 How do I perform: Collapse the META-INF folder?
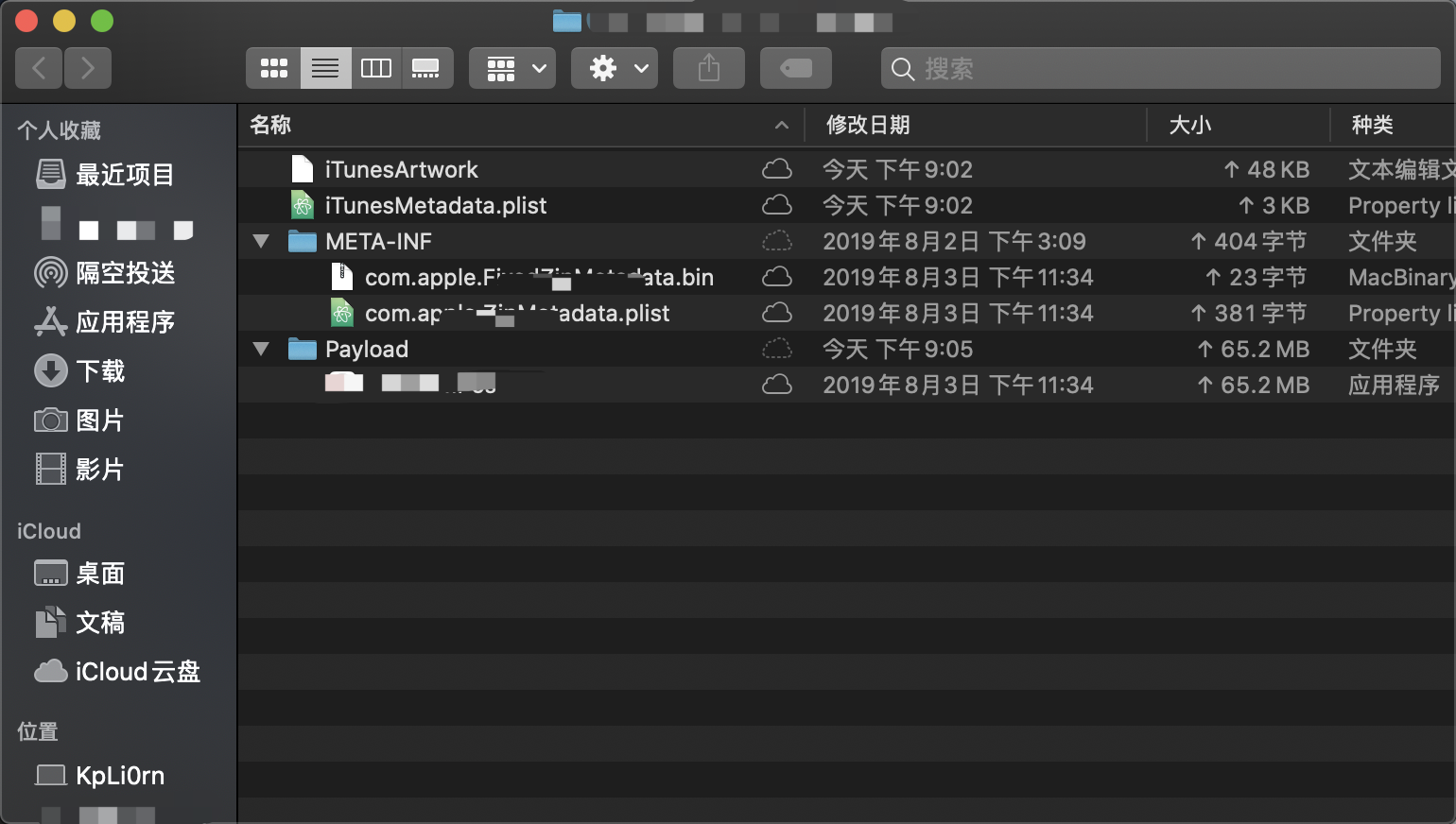[x=261, y=241]
